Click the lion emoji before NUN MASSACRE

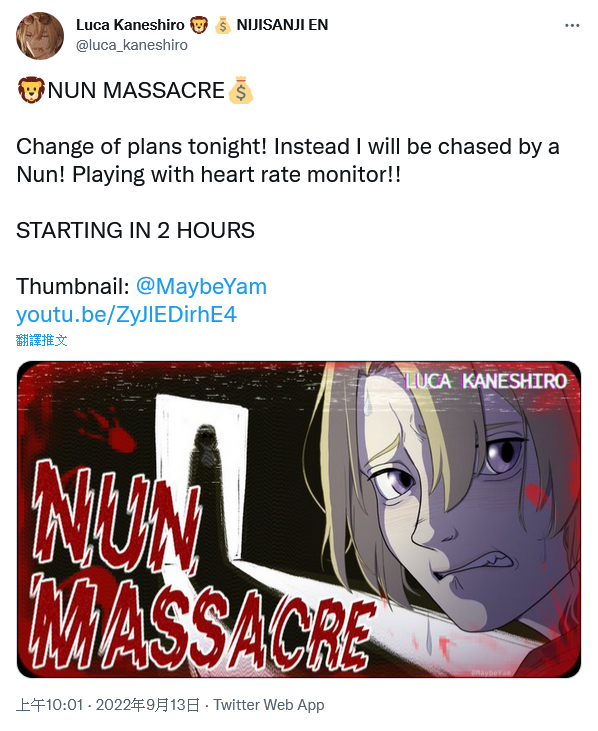31,90
